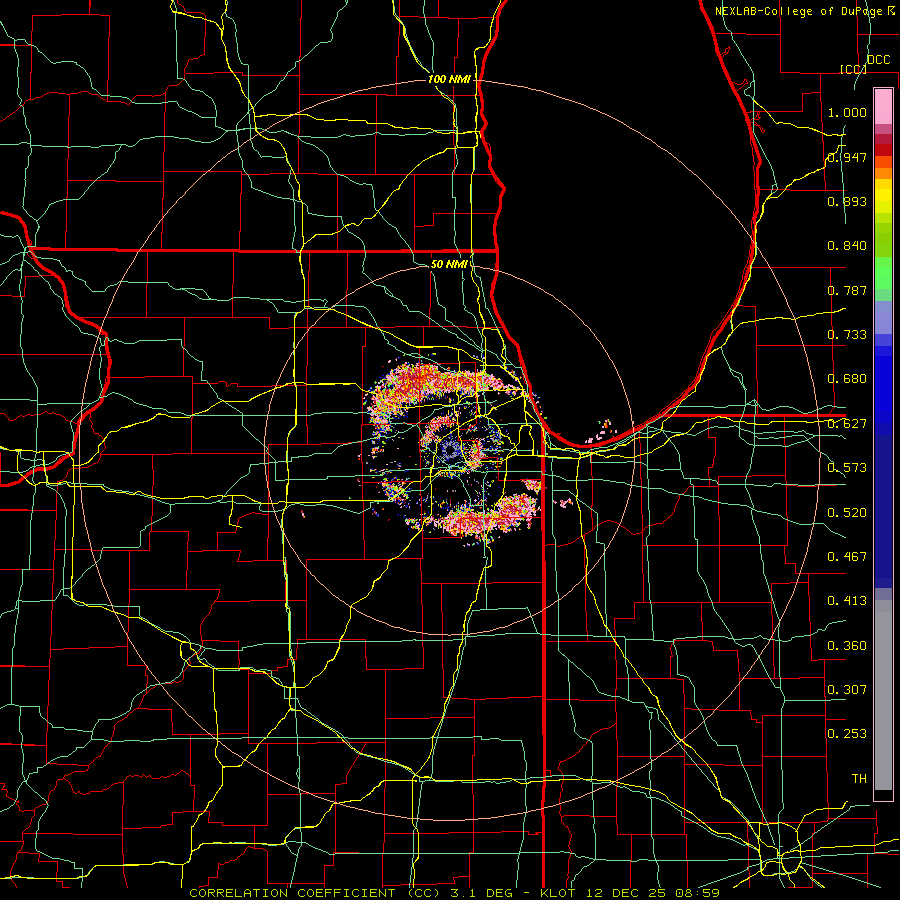Click the 0.680 value on the color scale
The height and width of the screenshot is (900, 900).
pos(847,378)
